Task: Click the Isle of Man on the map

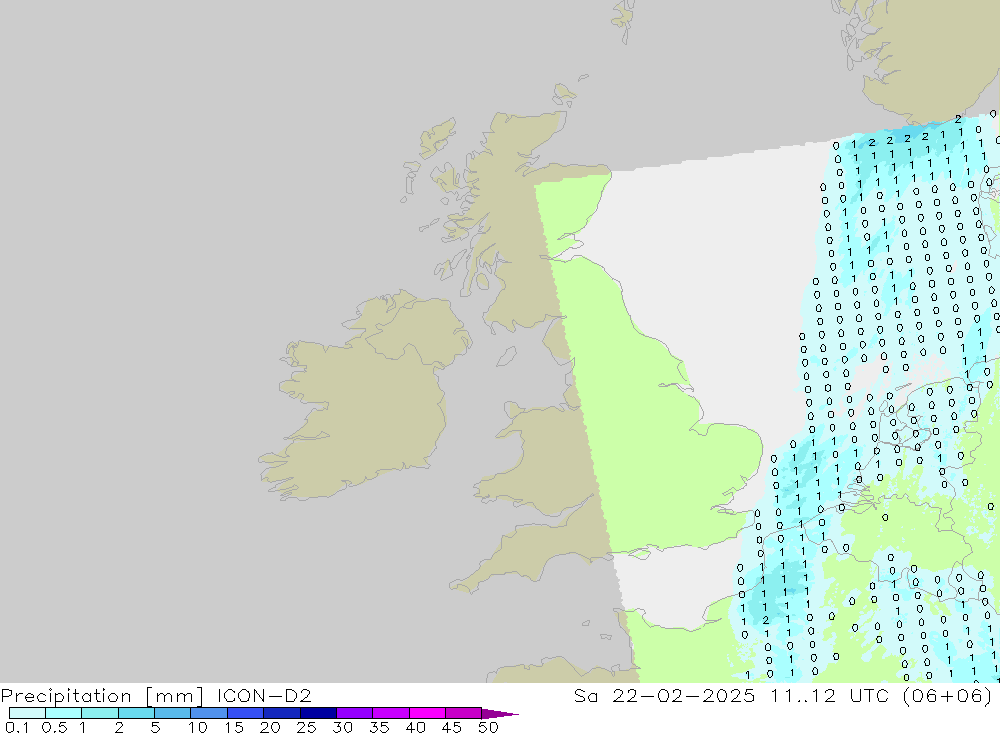Action: pos(506,356)
